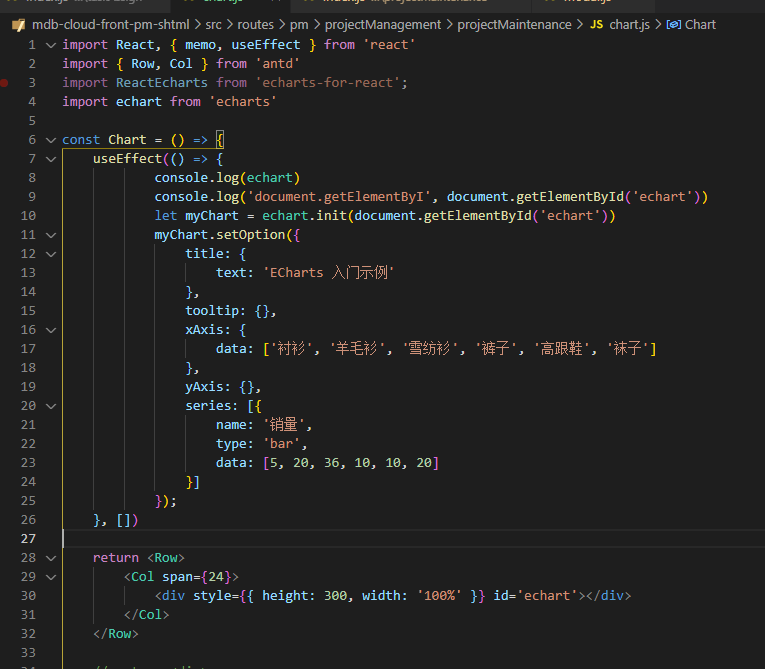Screen dimensions: 765x669
Task: Click myChart.setOption on line 11
Action: point(220,235)
